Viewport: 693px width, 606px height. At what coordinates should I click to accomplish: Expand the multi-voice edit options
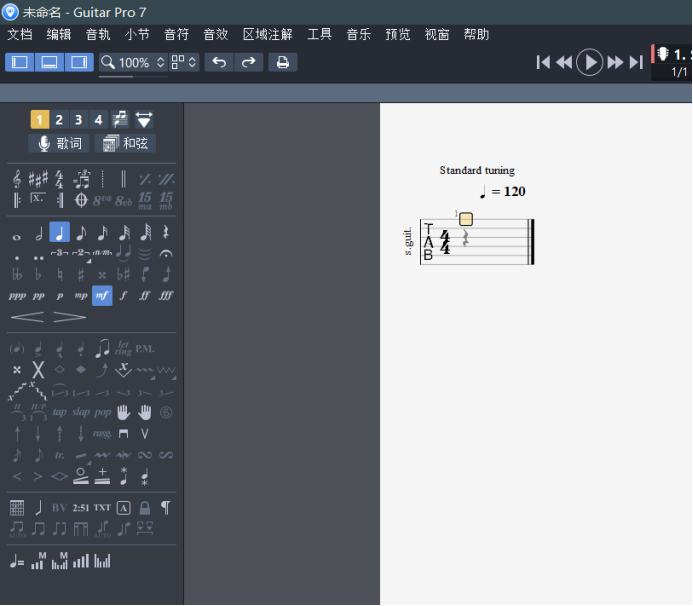[x=144, y=120]
